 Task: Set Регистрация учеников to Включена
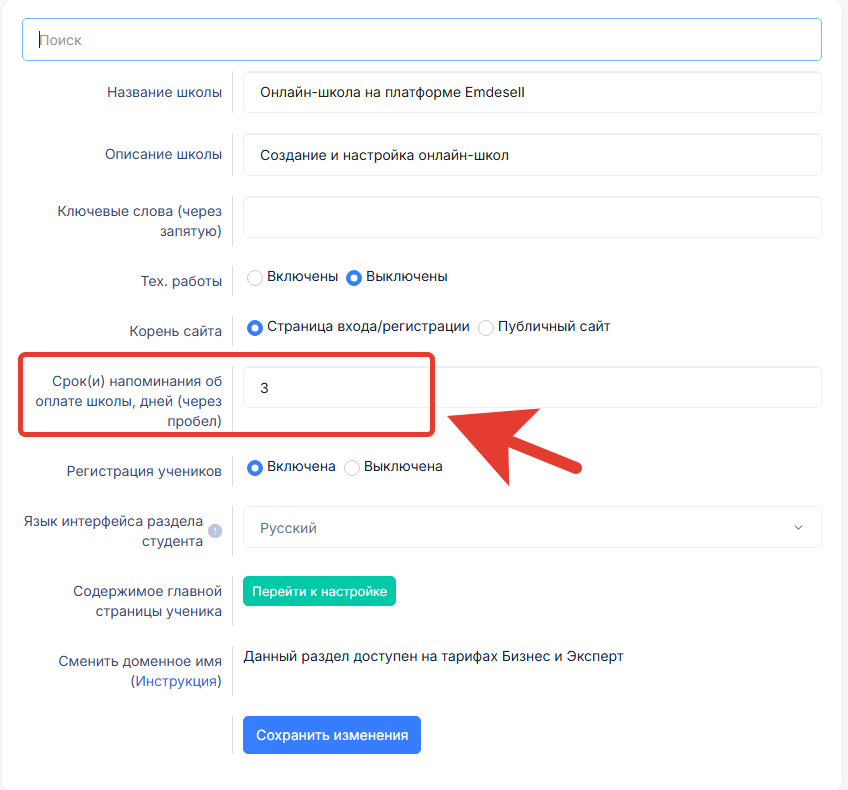pos(255,467)
